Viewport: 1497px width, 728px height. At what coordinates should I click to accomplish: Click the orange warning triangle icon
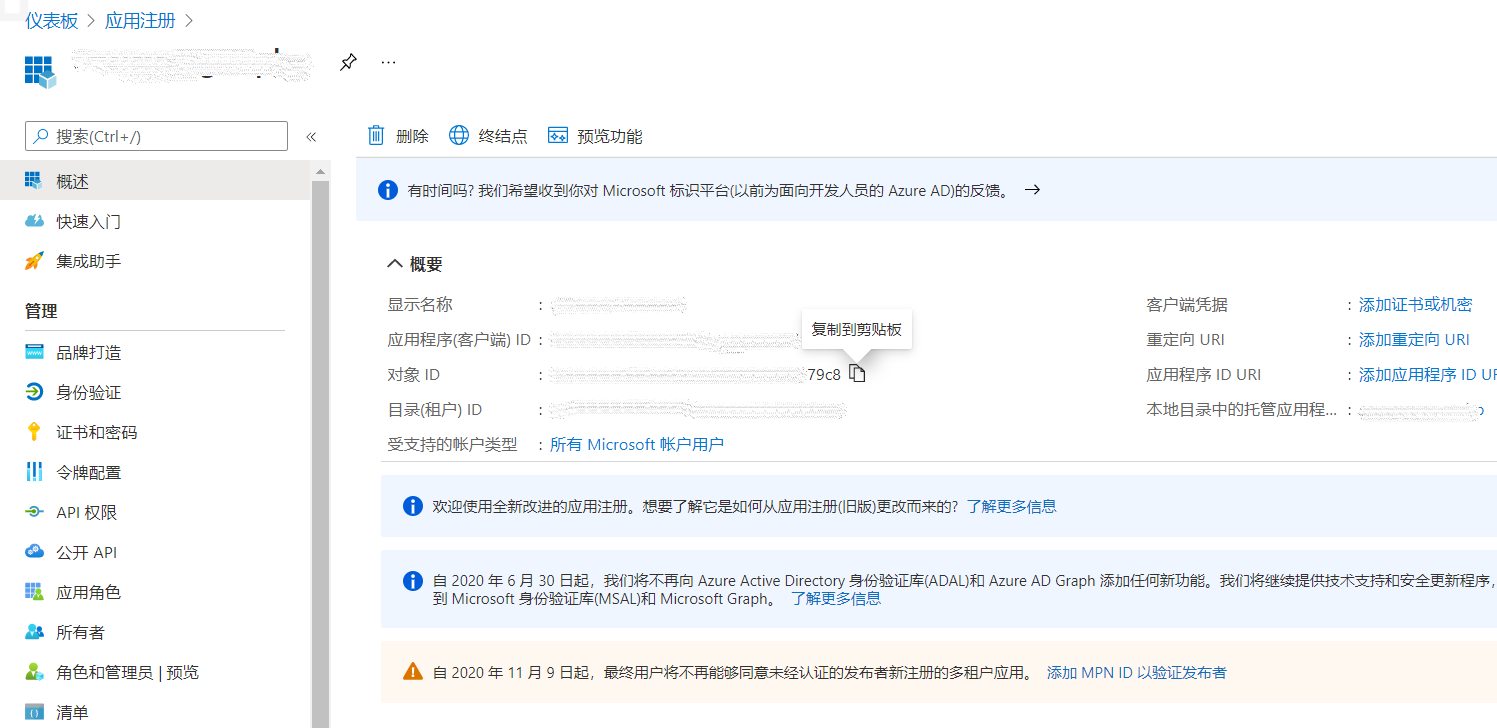click(x=412, y=671)
